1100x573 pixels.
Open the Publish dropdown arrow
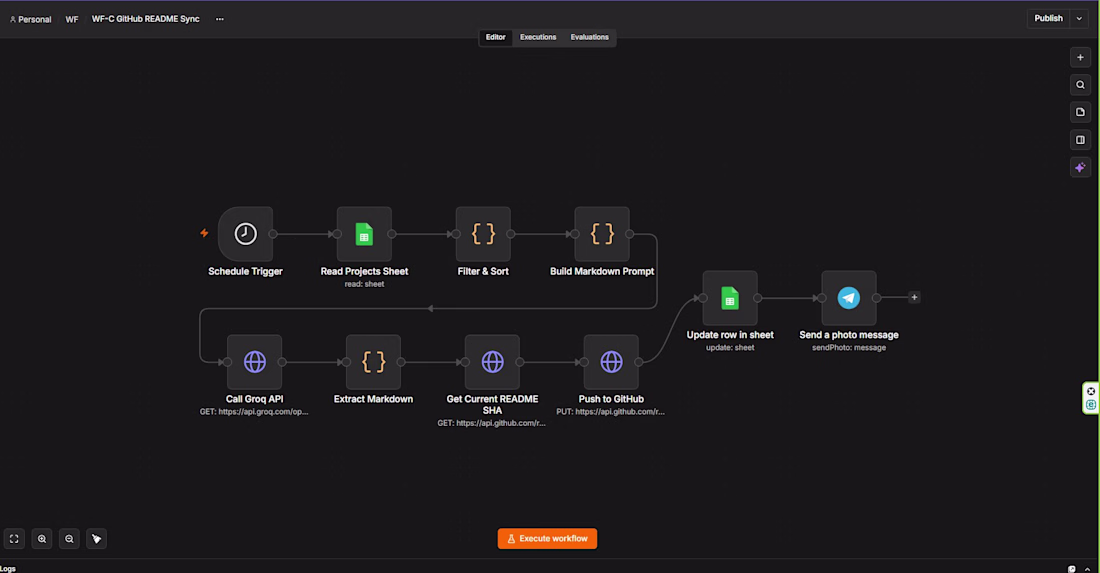coord(1079,19)
